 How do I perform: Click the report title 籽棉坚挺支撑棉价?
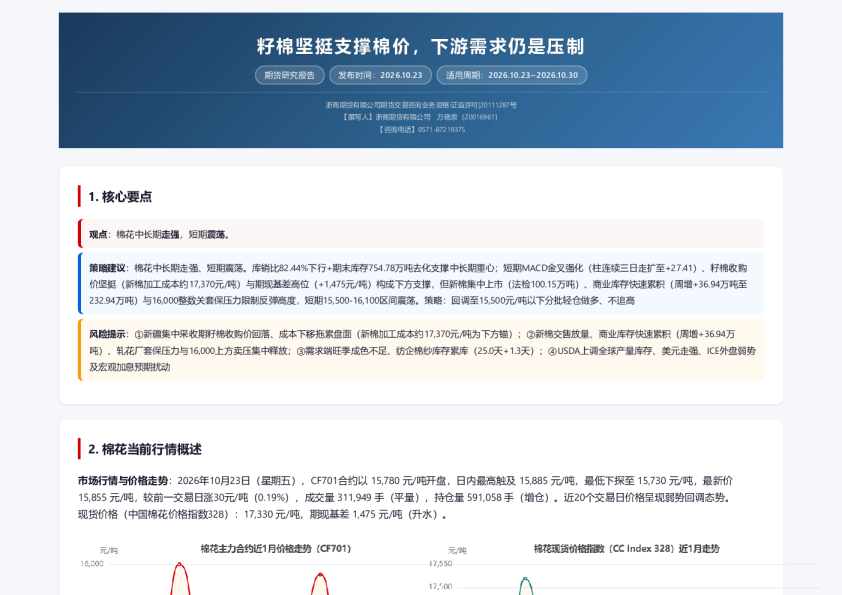tap(420, 47)
